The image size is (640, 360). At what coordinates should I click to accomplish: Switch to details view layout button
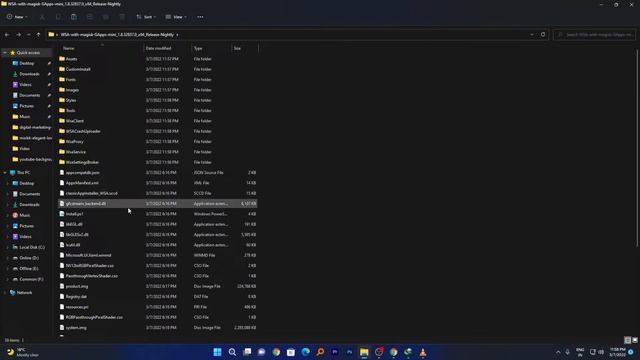(x=628, y=340)
